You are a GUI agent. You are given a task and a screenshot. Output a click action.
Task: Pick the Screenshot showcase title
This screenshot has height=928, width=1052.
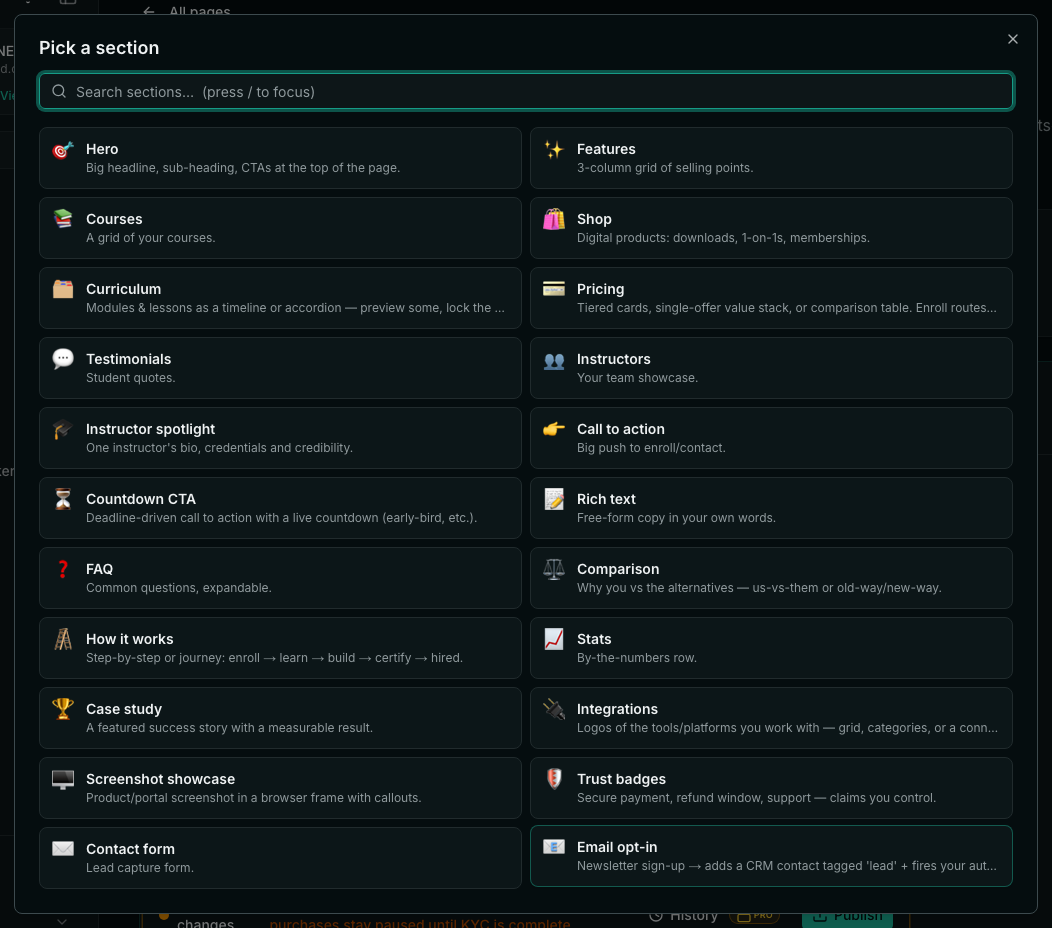click(x=160, y=779)
